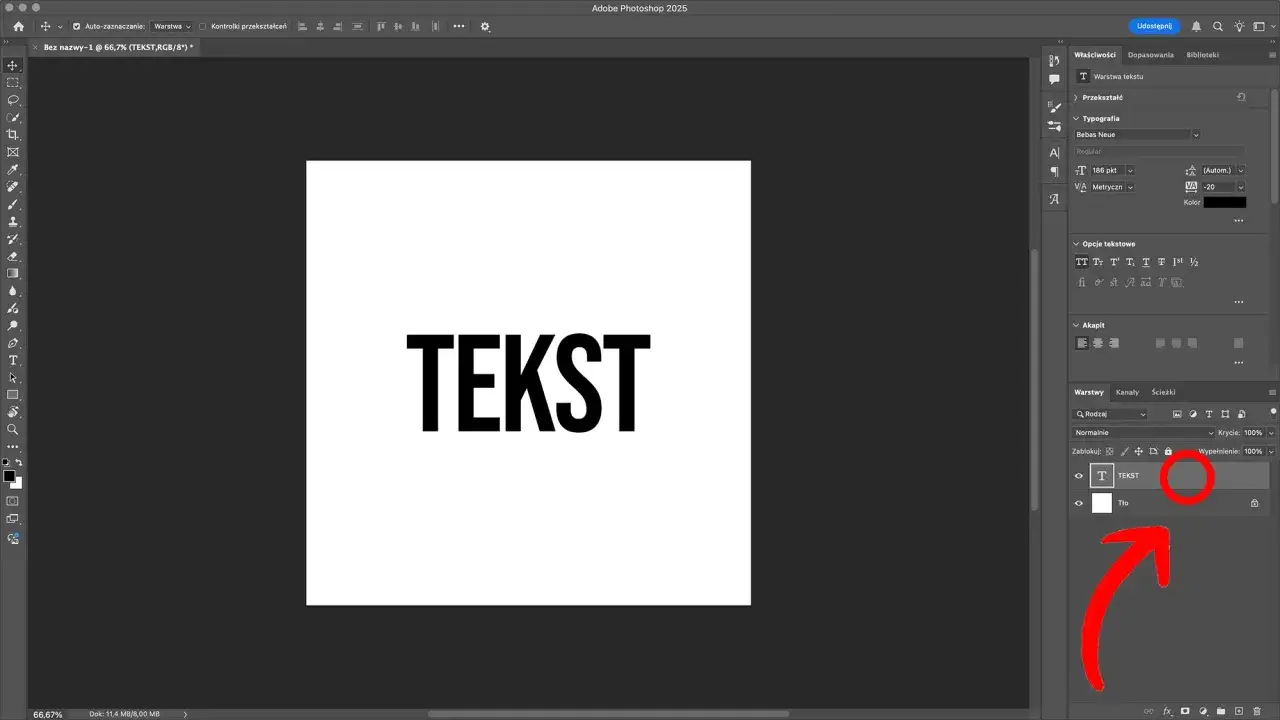The height and width of the screenshot is (720, 1280).
Task: Expand the Przekształć section
Action: (1100, 97)
